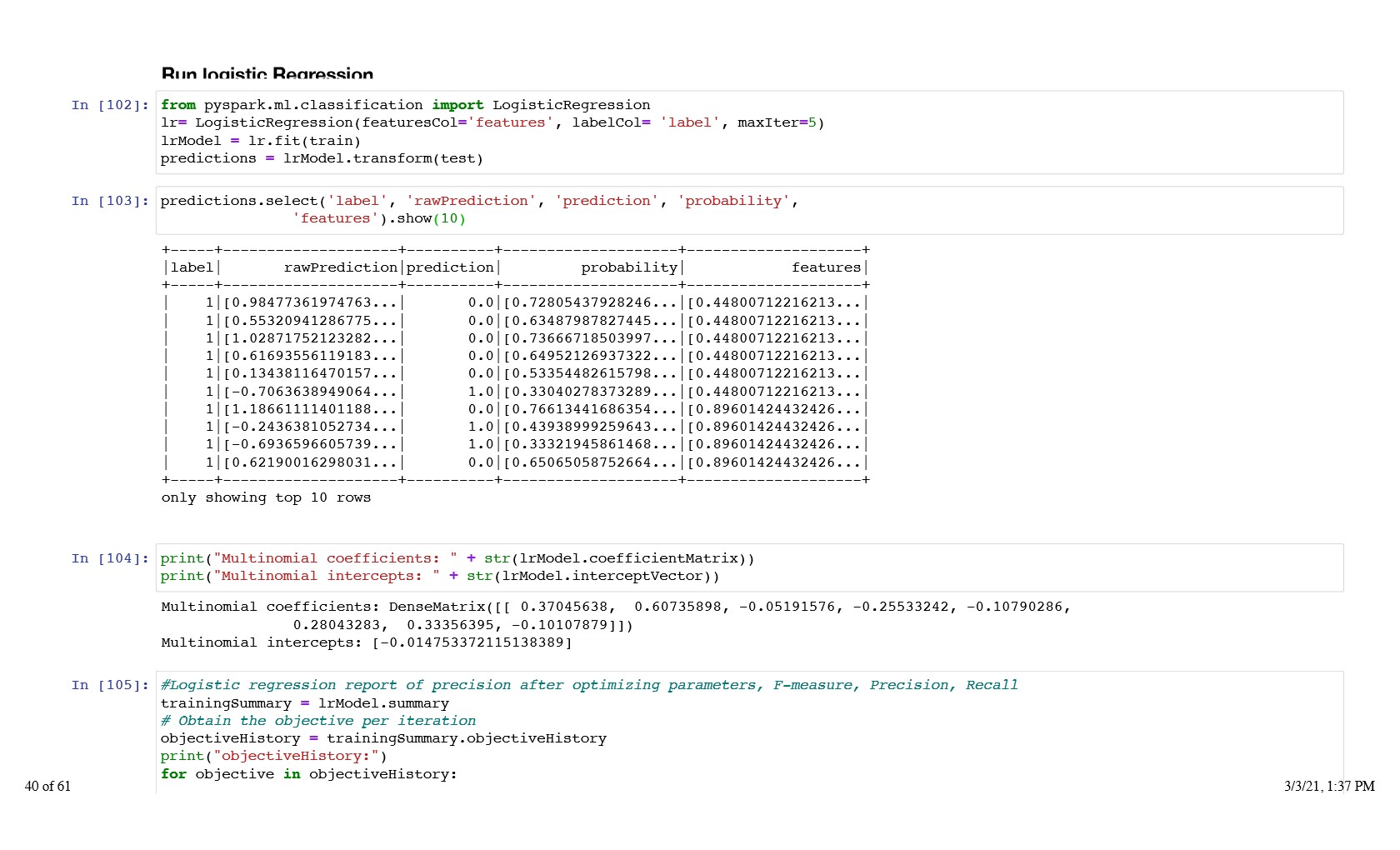Viewport: 1400px width, 850px height.
Task: Click the predictions = lrModel.transform(test) line
Action: 322,158
